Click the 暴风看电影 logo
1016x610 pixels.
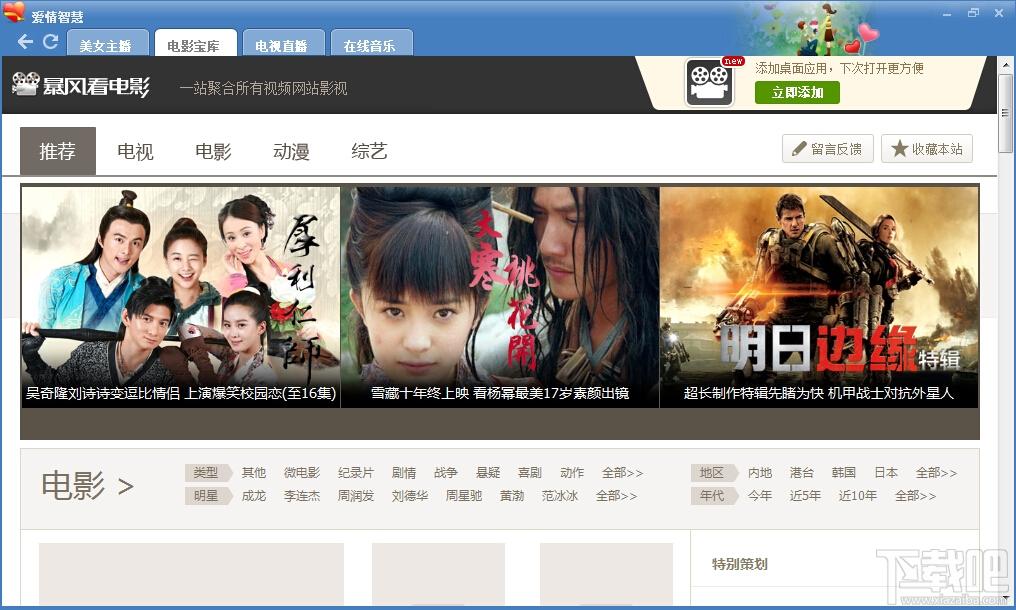point(81,86)
